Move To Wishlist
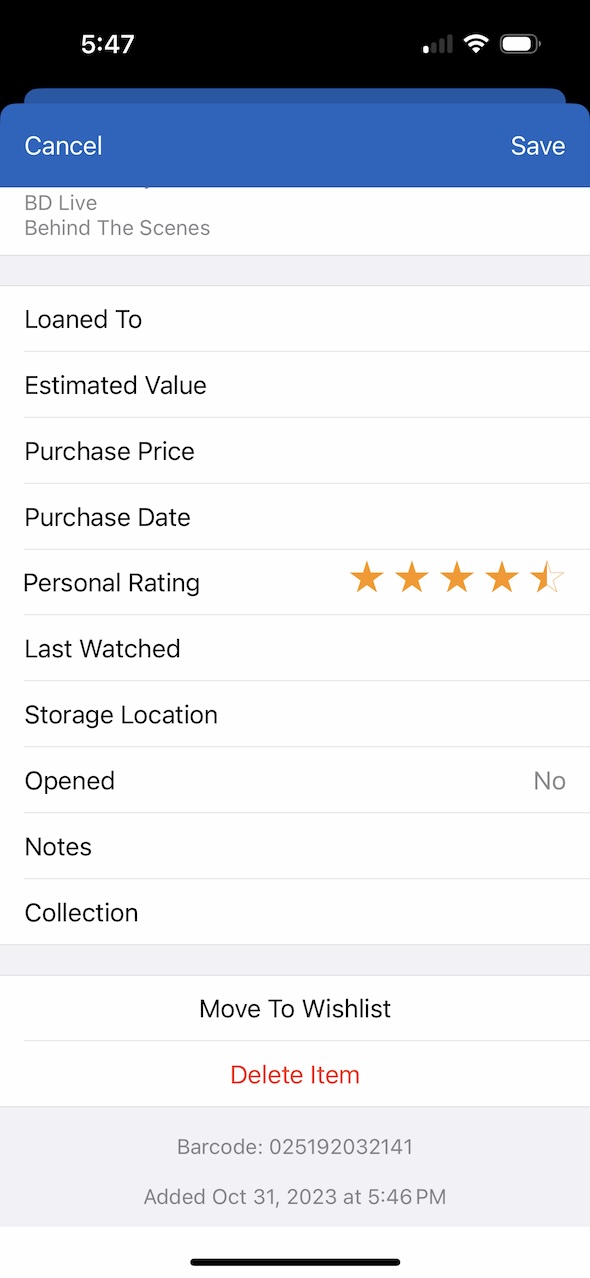 295,1008
